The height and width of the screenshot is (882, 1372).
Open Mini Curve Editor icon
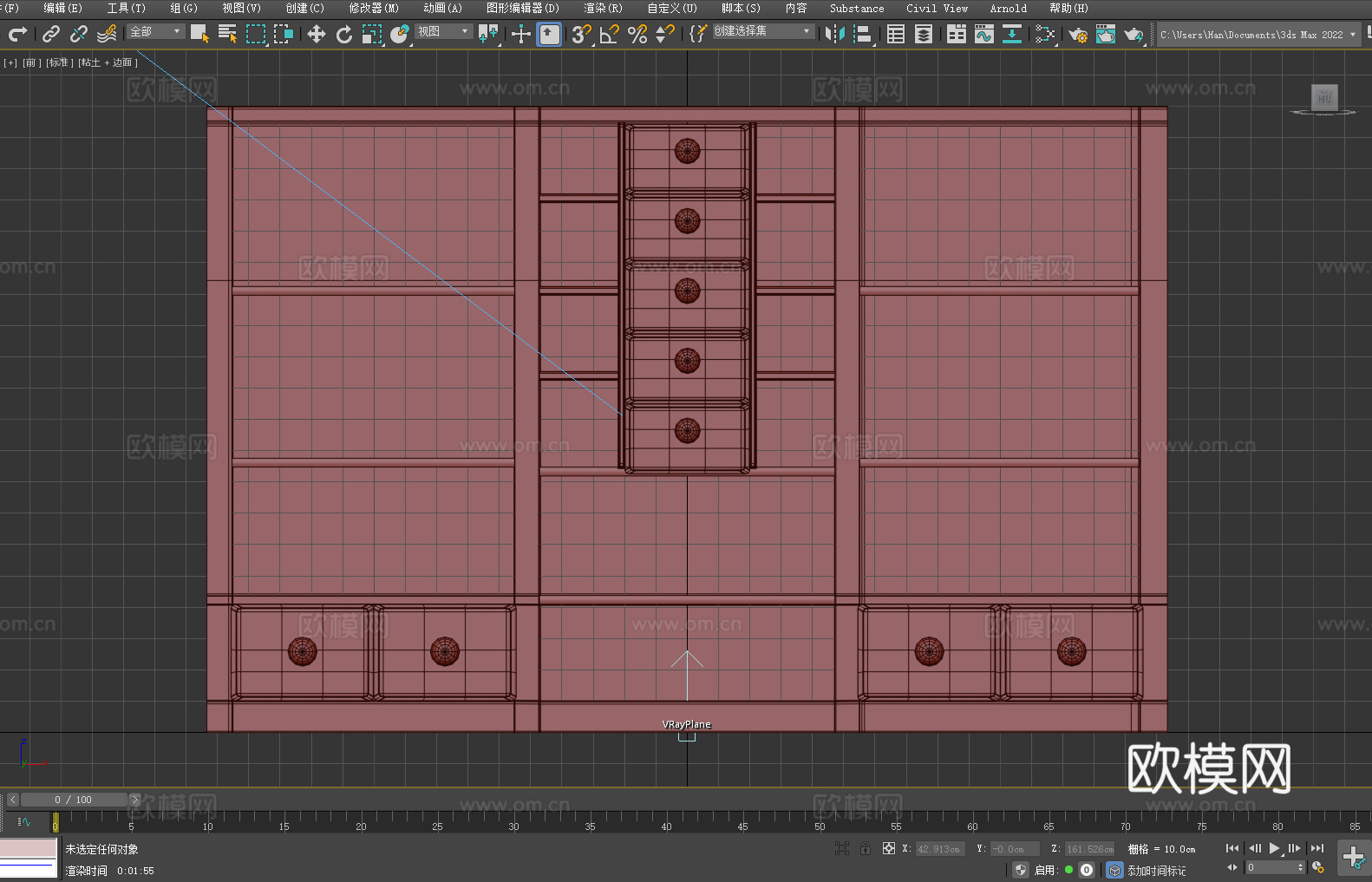click(23, 821)
